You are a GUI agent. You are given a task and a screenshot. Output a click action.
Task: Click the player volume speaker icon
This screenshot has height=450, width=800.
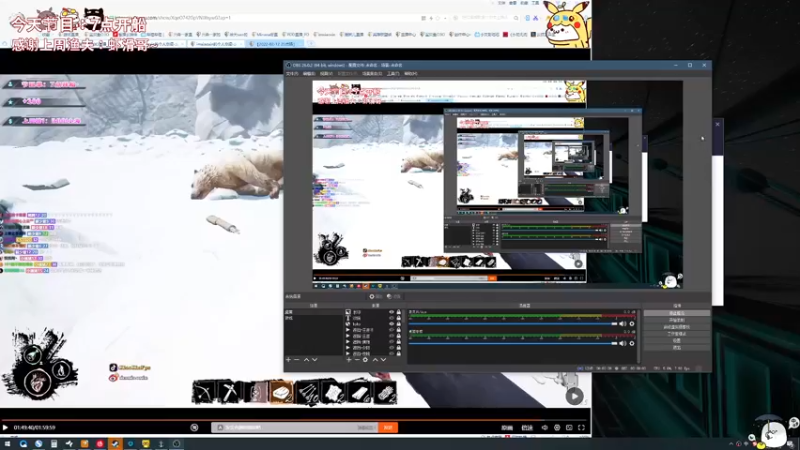click(x=545, y=428)
